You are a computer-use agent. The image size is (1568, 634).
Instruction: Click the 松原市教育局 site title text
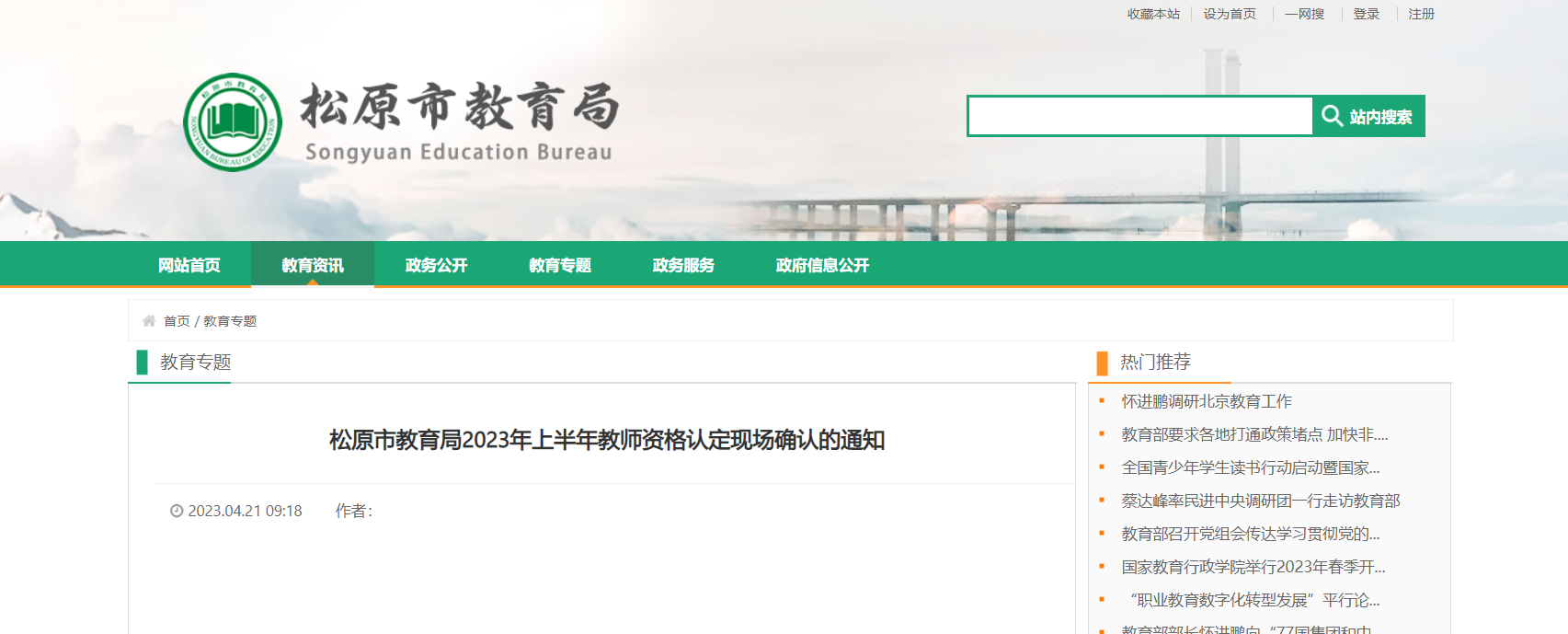[460, 106]
